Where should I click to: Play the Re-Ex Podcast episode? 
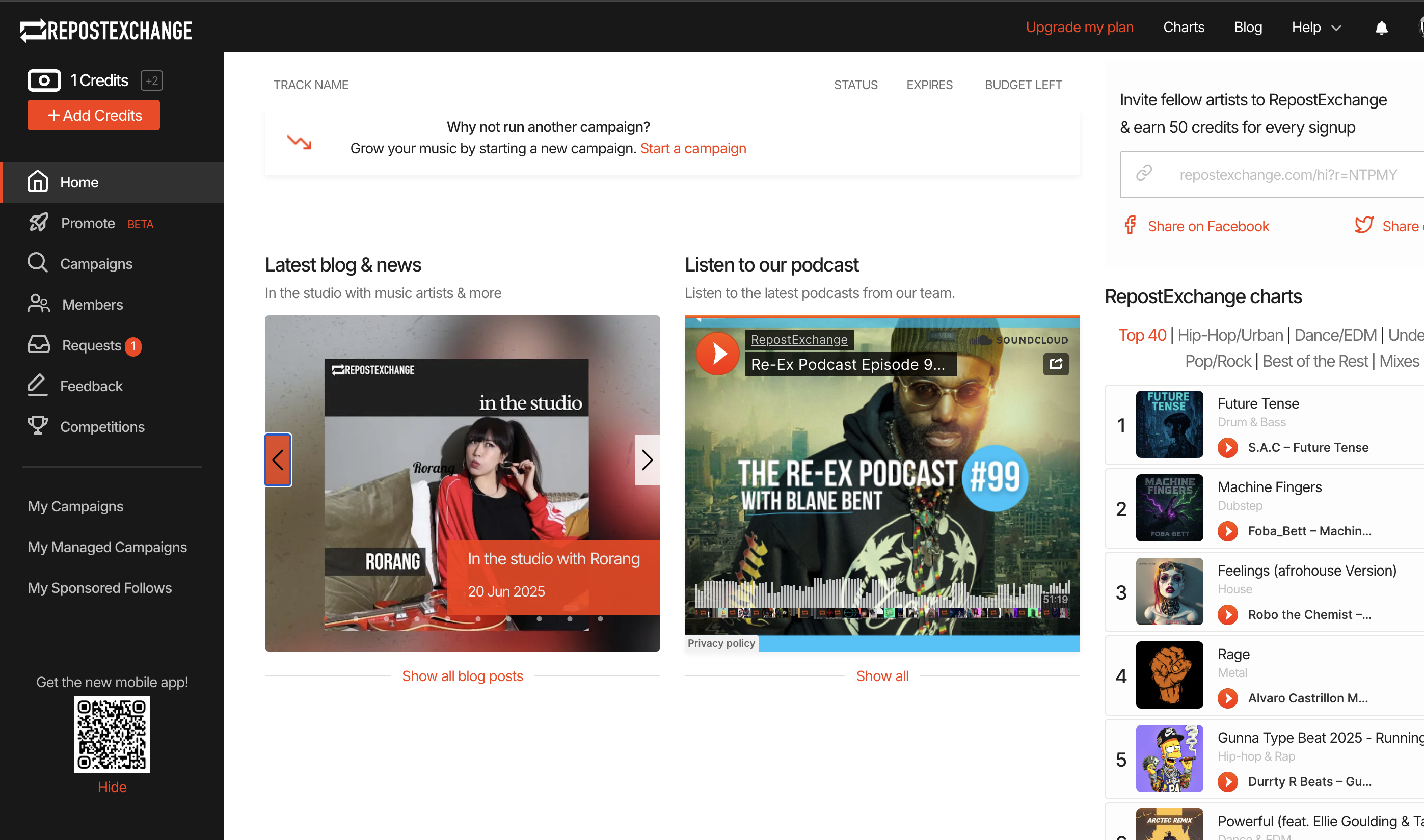click(718, 353)
